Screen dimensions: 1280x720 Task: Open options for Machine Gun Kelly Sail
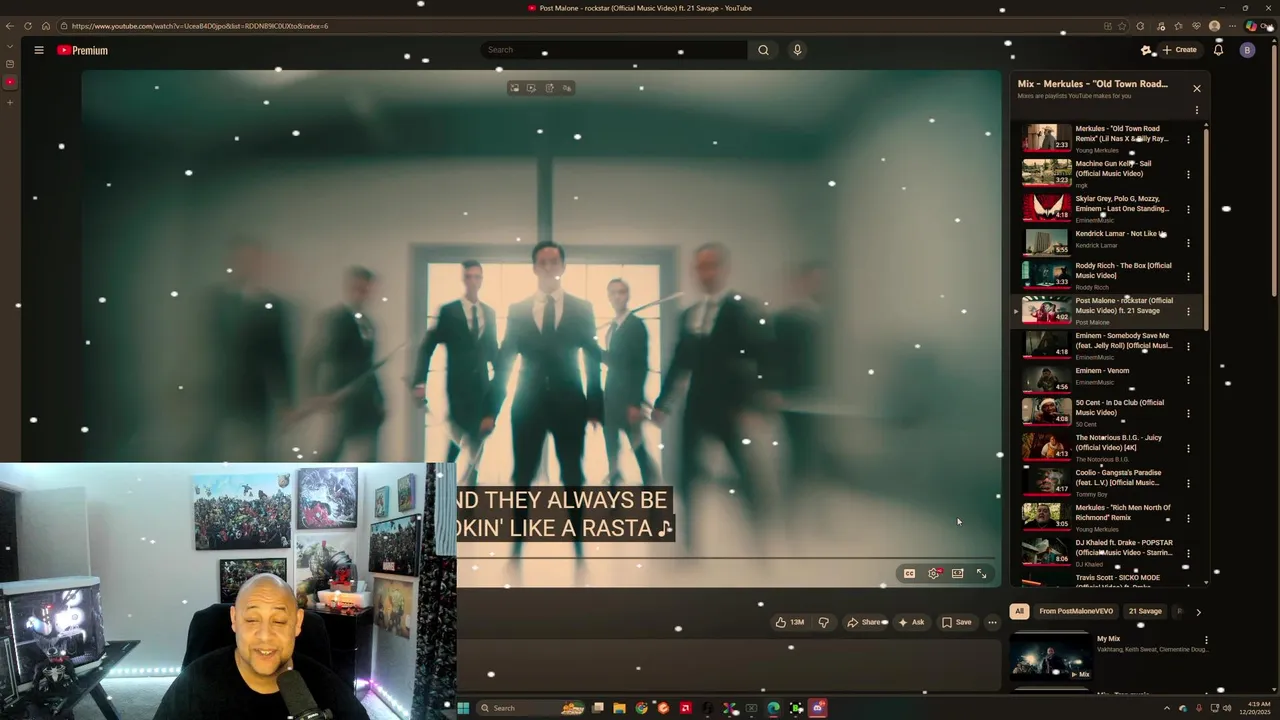point(1188,174)
